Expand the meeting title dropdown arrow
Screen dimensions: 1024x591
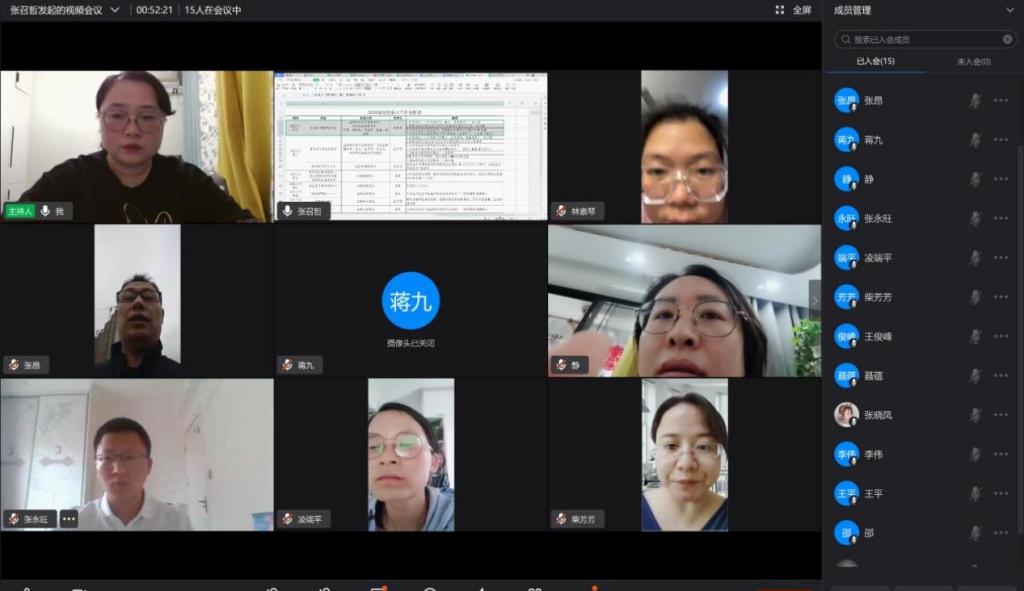click(115, 10)
